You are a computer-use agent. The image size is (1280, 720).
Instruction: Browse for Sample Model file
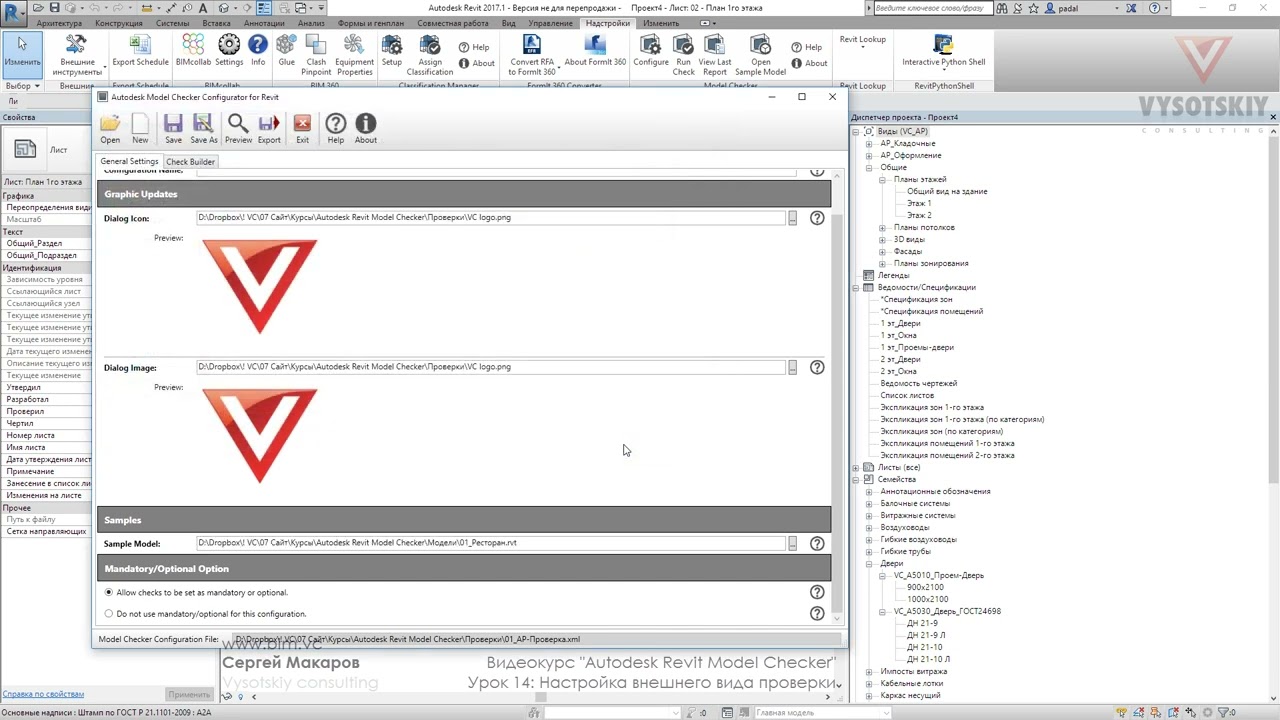coord(792,543)
